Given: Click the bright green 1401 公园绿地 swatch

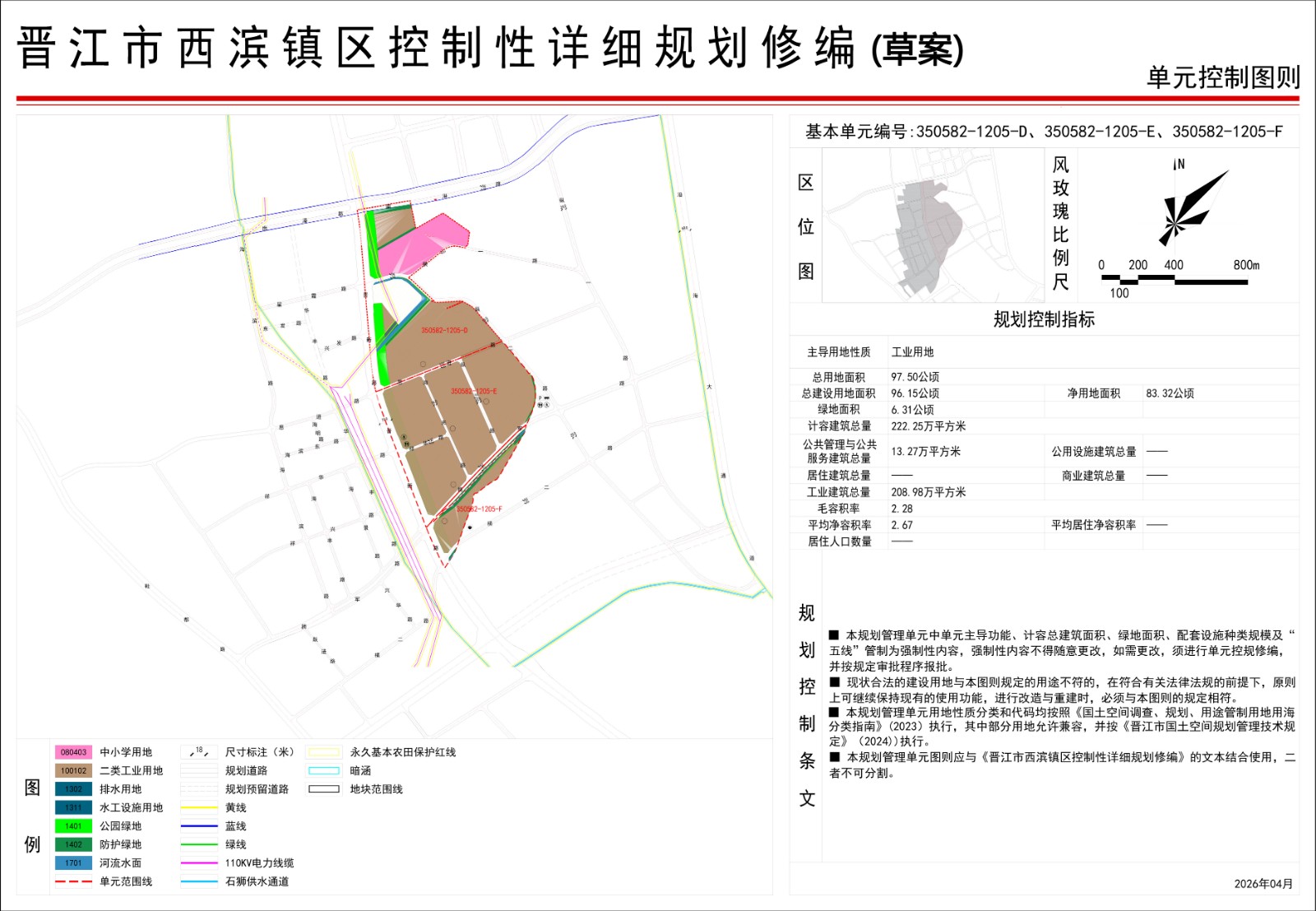Looking at the screenshot, I should [x=73, y=826].
